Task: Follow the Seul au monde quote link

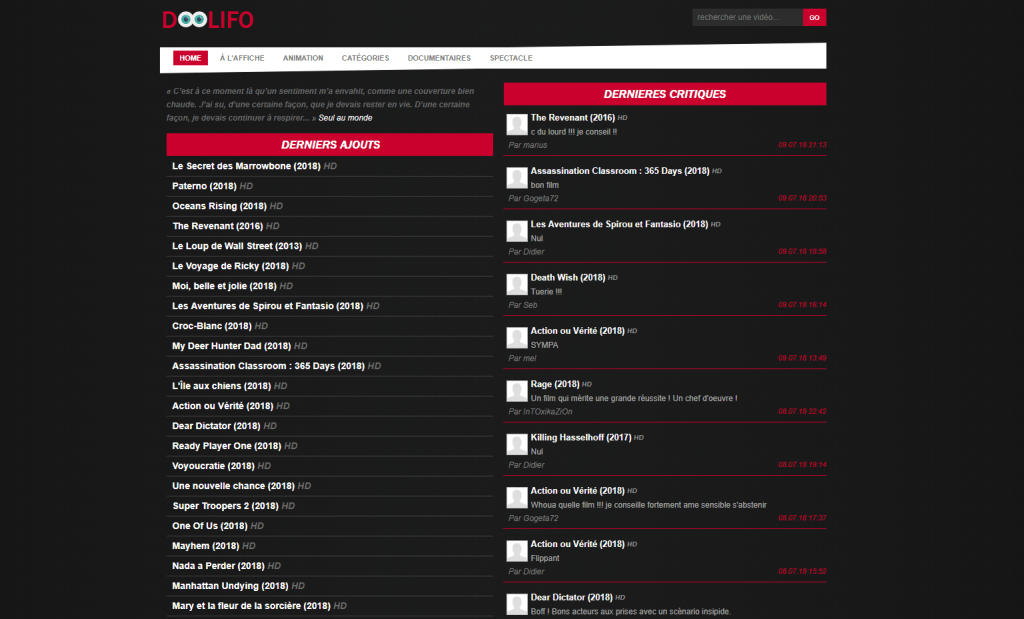Action: click(x=345, y=118)
